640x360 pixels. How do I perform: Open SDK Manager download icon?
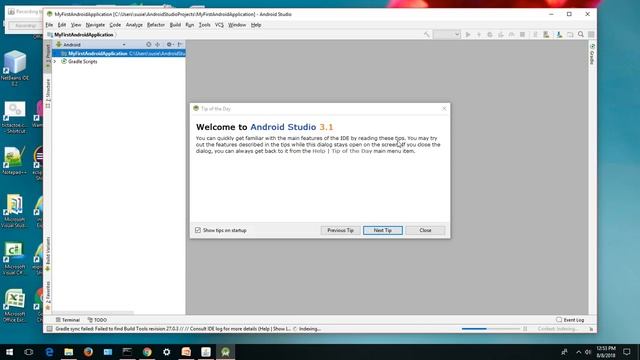[x=559, y=35]
